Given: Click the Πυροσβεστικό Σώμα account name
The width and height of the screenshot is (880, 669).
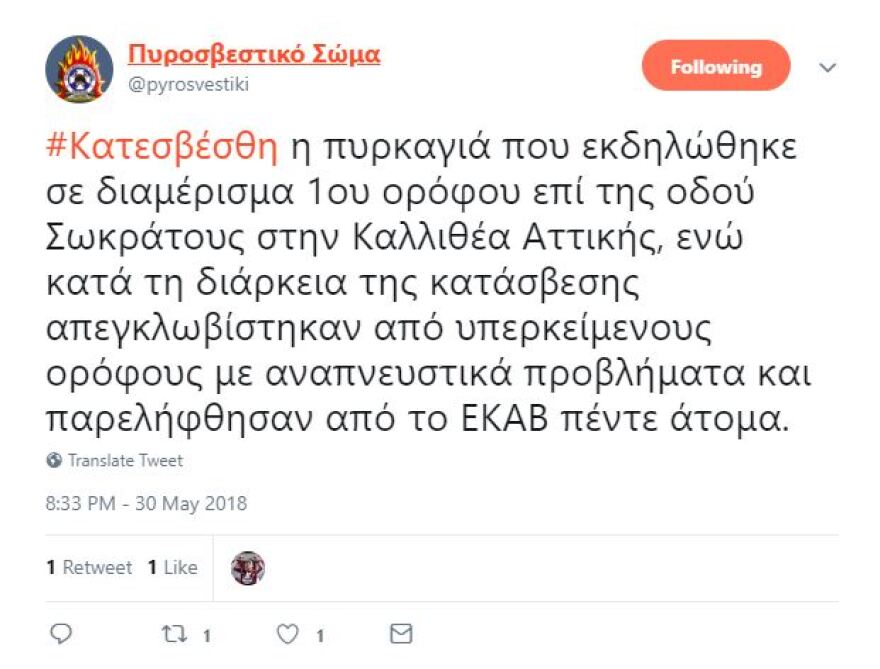Looking at the screenshot, I should tap(252, 55).
